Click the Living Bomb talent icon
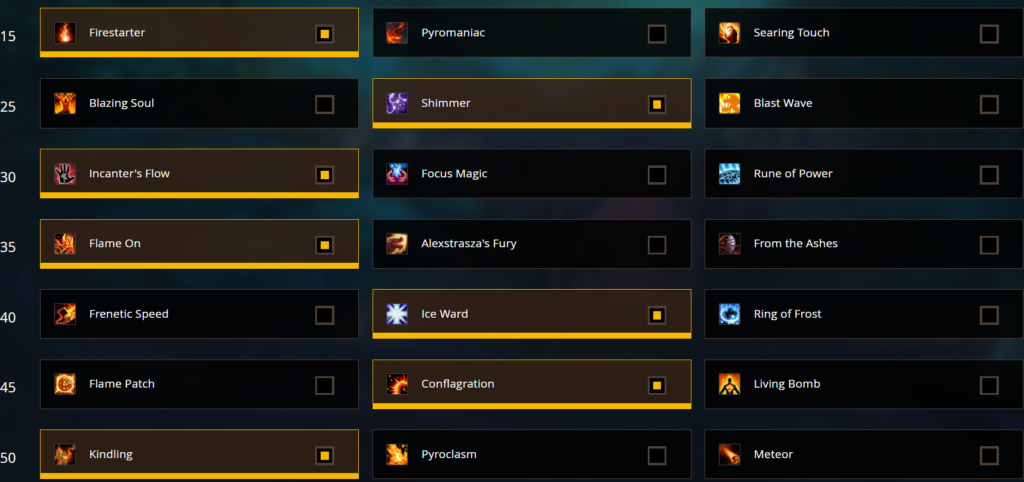This screenshot has height=482, width=1024. point(729,384)
